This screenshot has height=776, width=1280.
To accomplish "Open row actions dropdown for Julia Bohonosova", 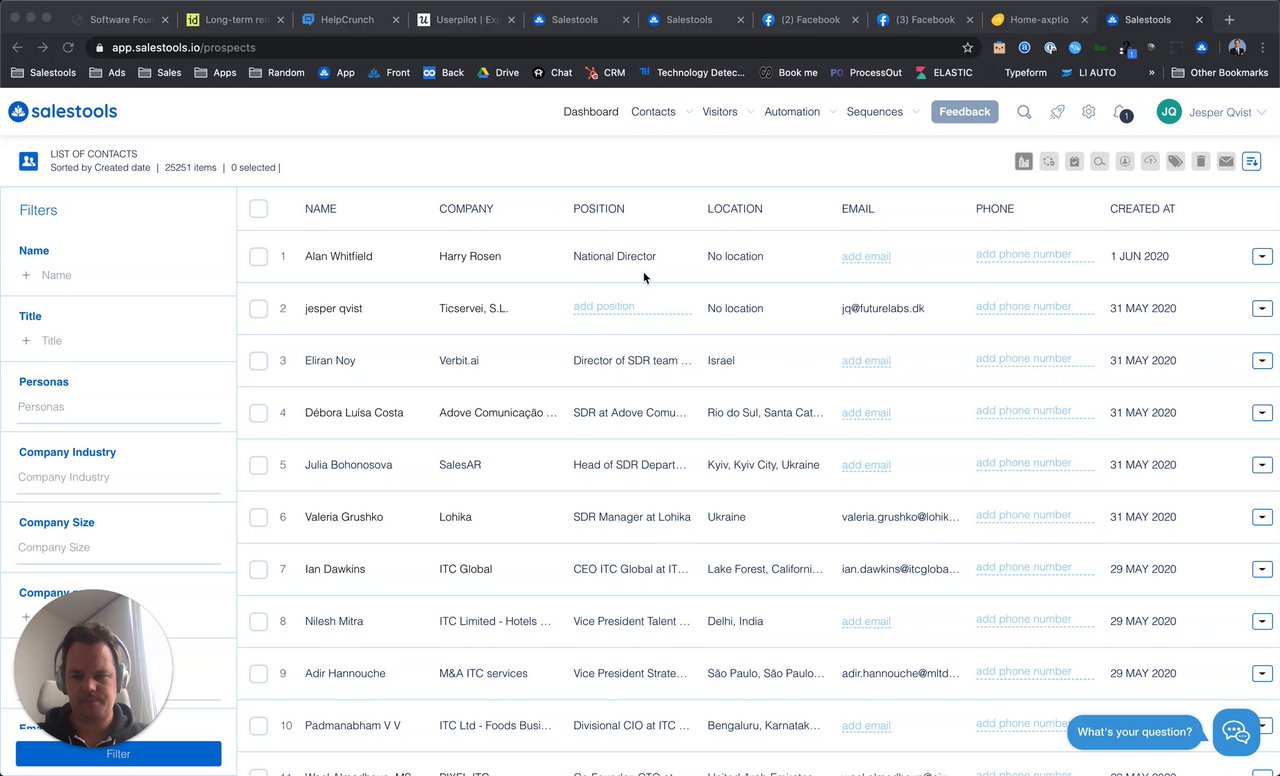I will click(1262, 465).
